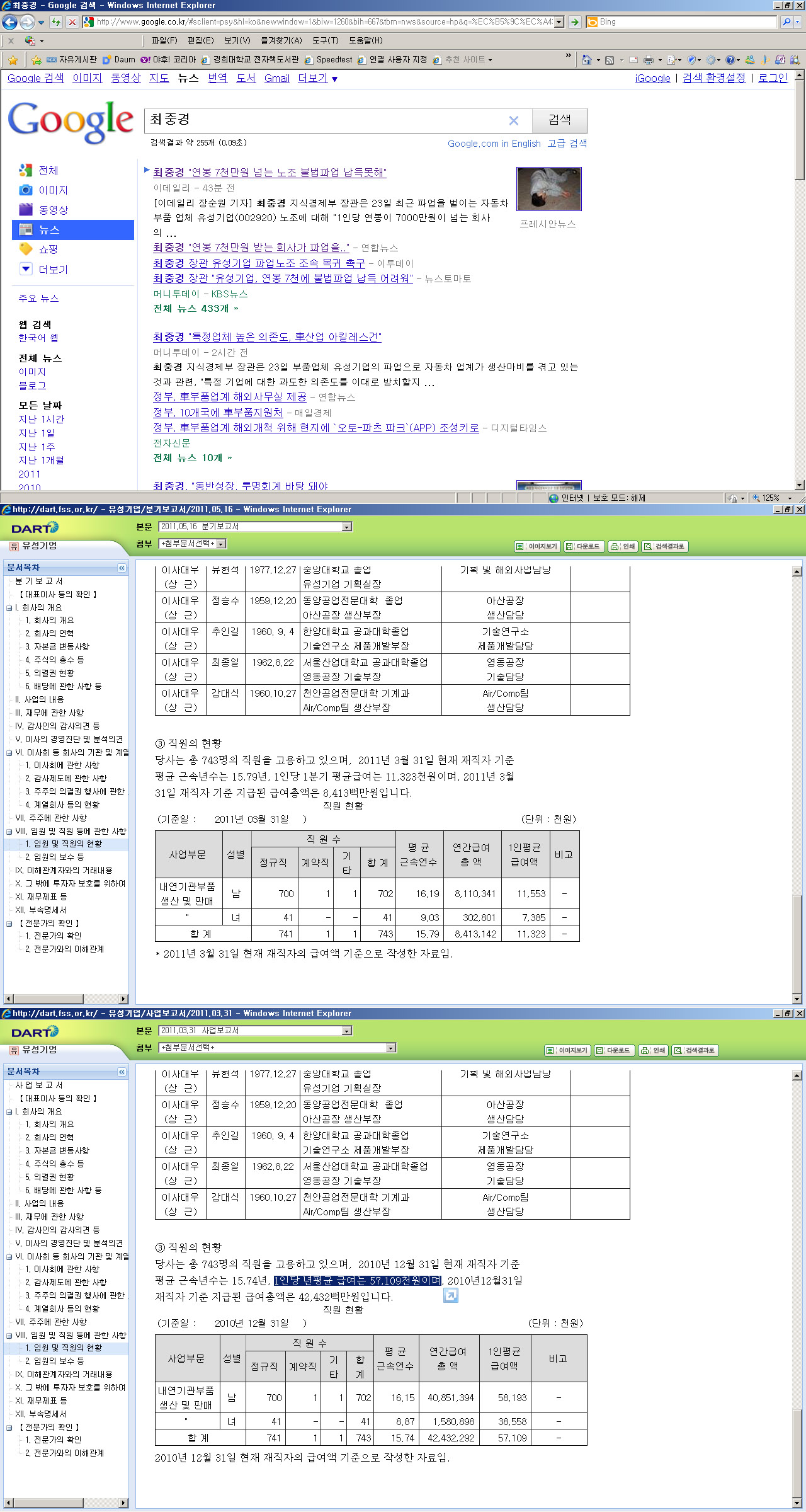Click the favorites star icon

tap(13, 60)
